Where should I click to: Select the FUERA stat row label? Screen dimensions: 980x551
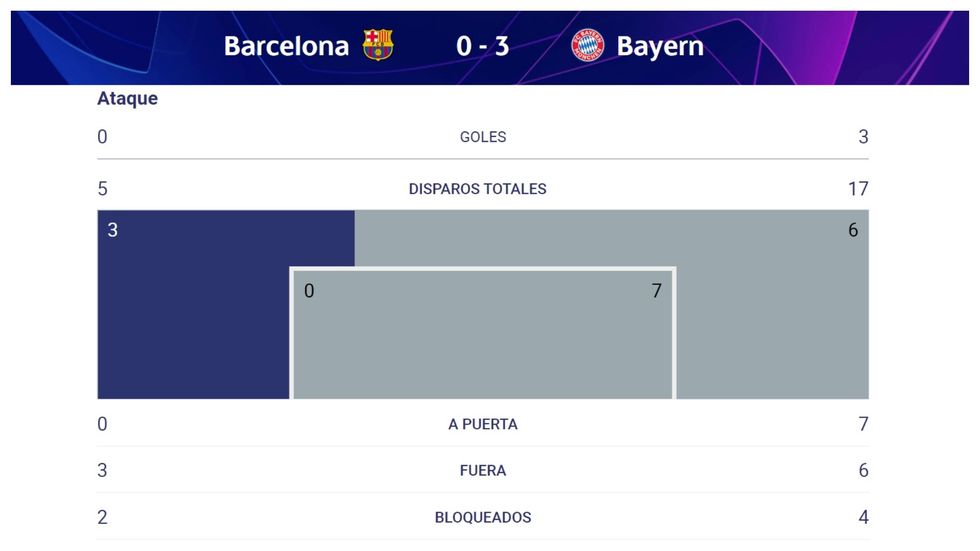click(x=483, y=470)
